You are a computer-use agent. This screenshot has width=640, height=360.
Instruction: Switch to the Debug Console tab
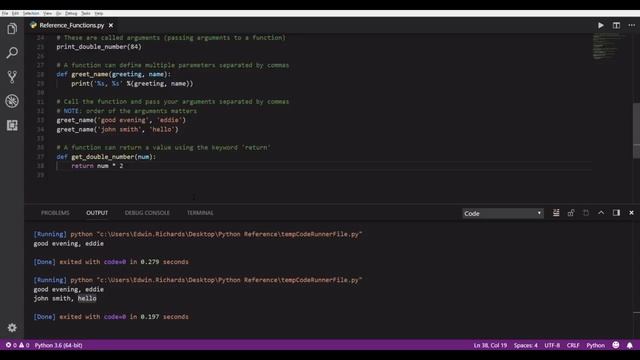(147, 213)
